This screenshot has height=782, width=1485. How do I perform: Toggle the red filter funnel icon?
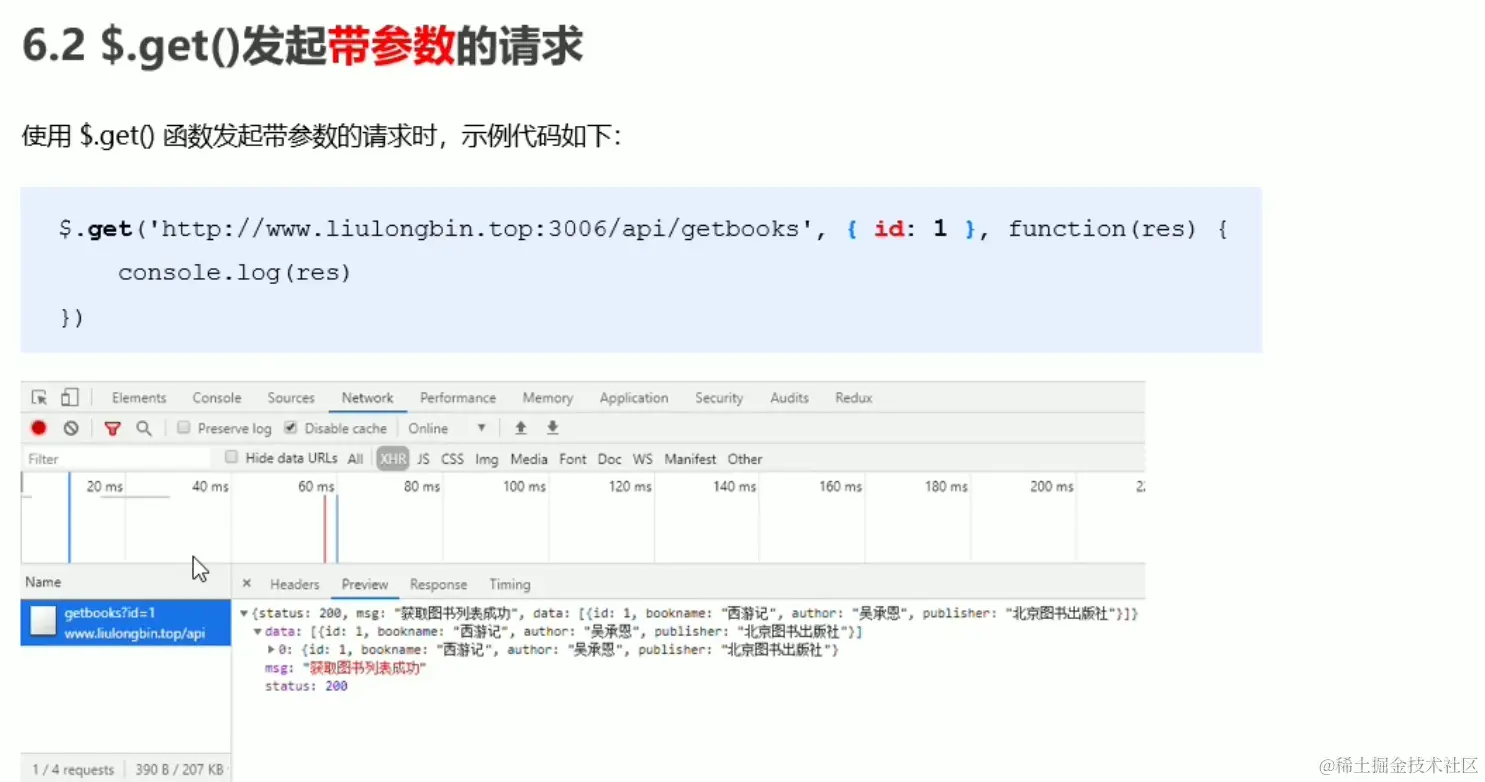pos(113,428)
